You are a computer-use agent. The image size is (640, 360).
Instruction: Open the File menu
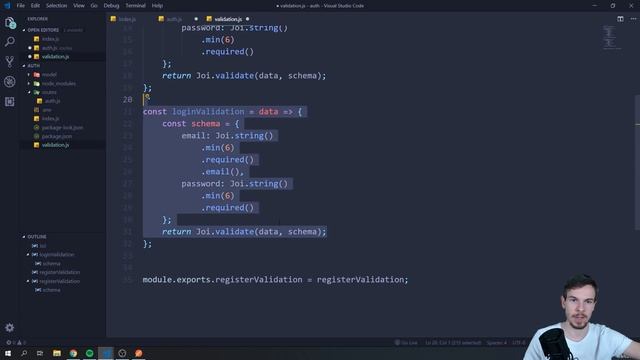(20, 6)
